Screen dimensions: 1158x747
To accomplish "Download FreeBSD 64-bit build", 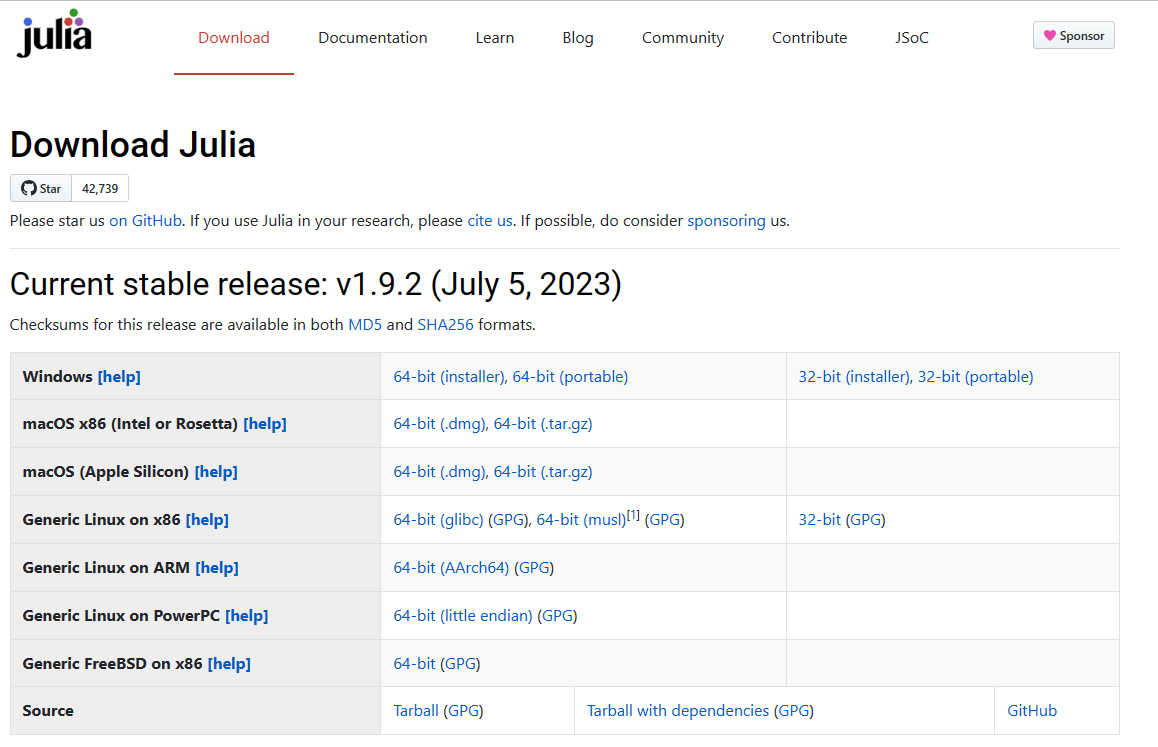I will (x=414, y=664).
